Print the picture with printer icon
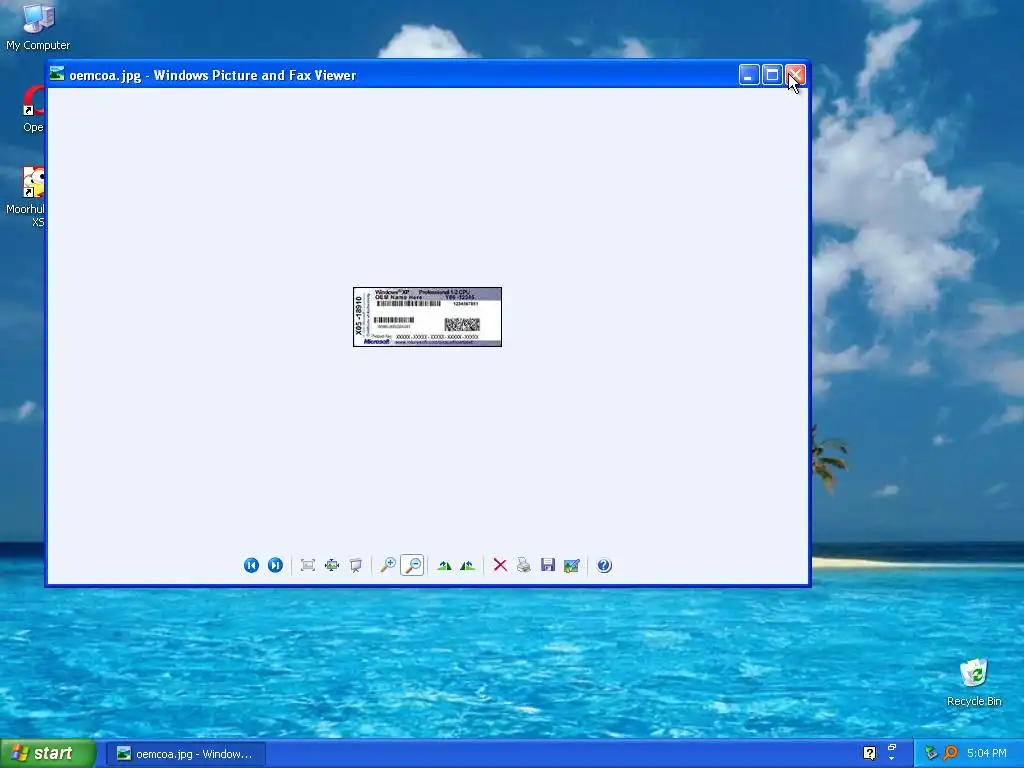 pos(524,566)
